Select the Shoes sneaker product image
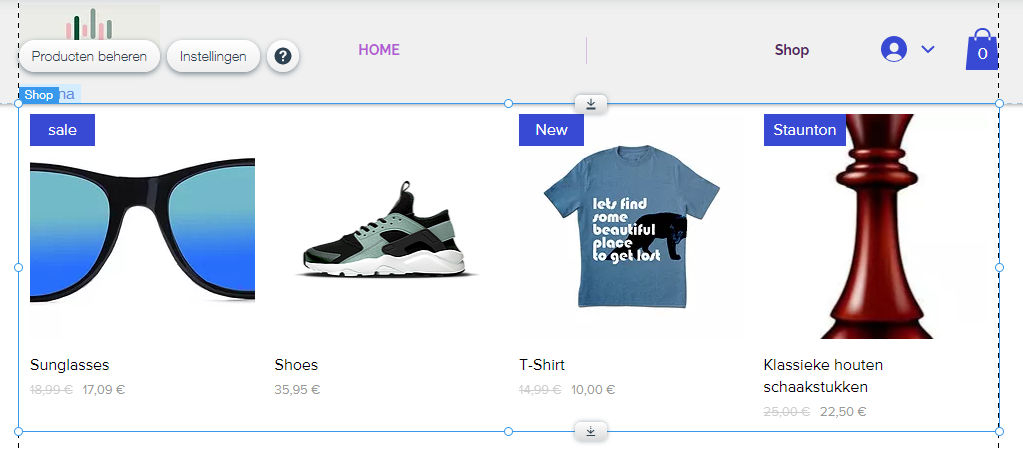 coord(387,226)
